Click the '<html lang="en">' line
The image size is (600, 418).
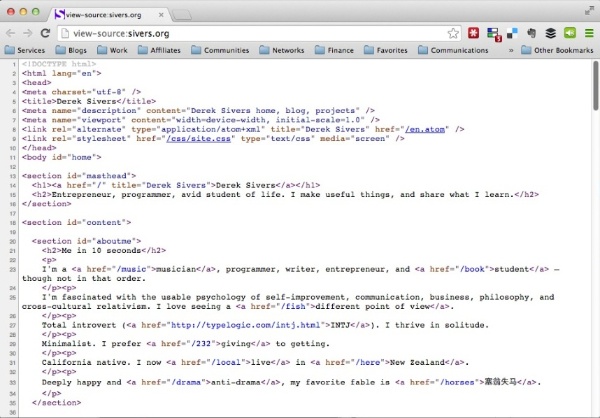point(62,73)
